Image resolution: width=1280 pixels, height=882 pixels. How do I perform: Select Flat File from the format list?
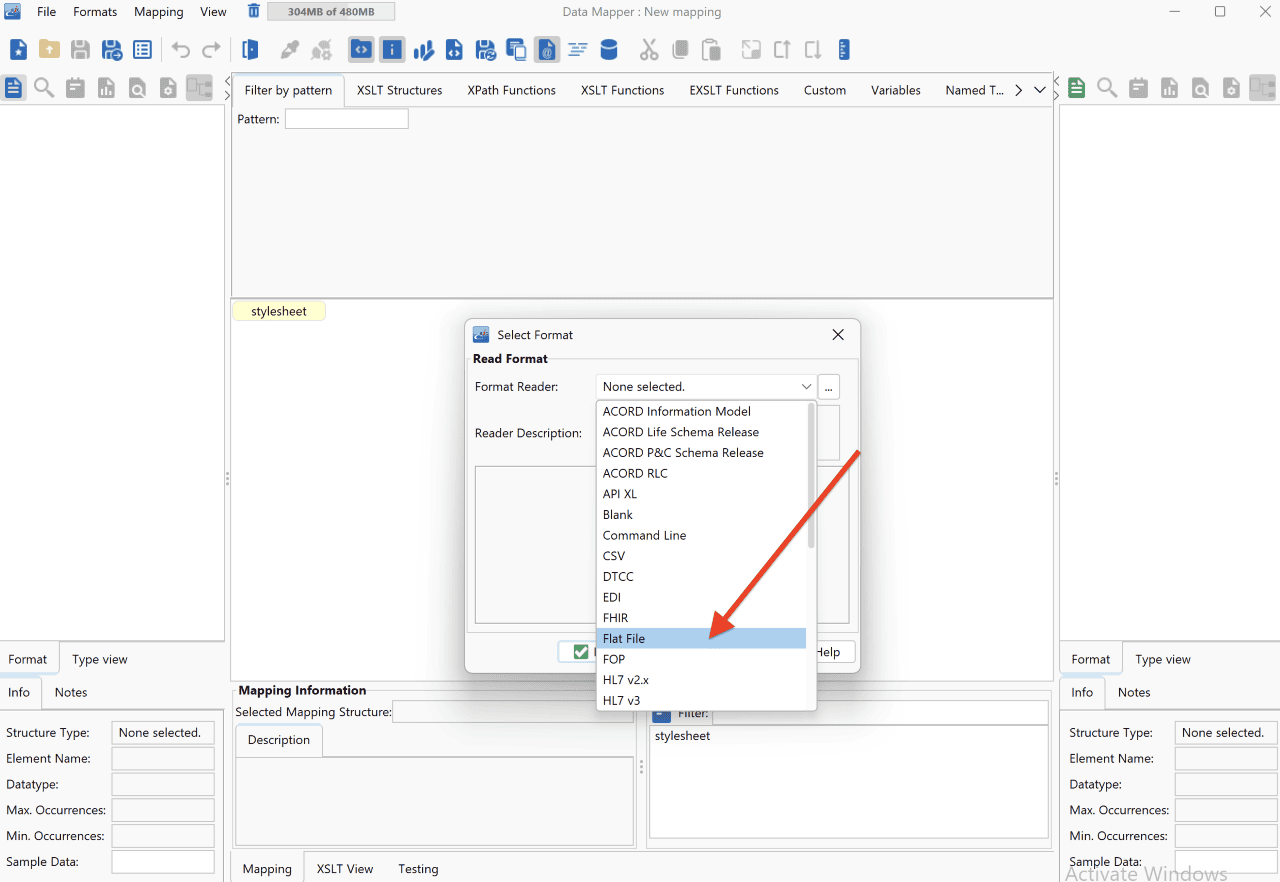[x=701, y=638]
